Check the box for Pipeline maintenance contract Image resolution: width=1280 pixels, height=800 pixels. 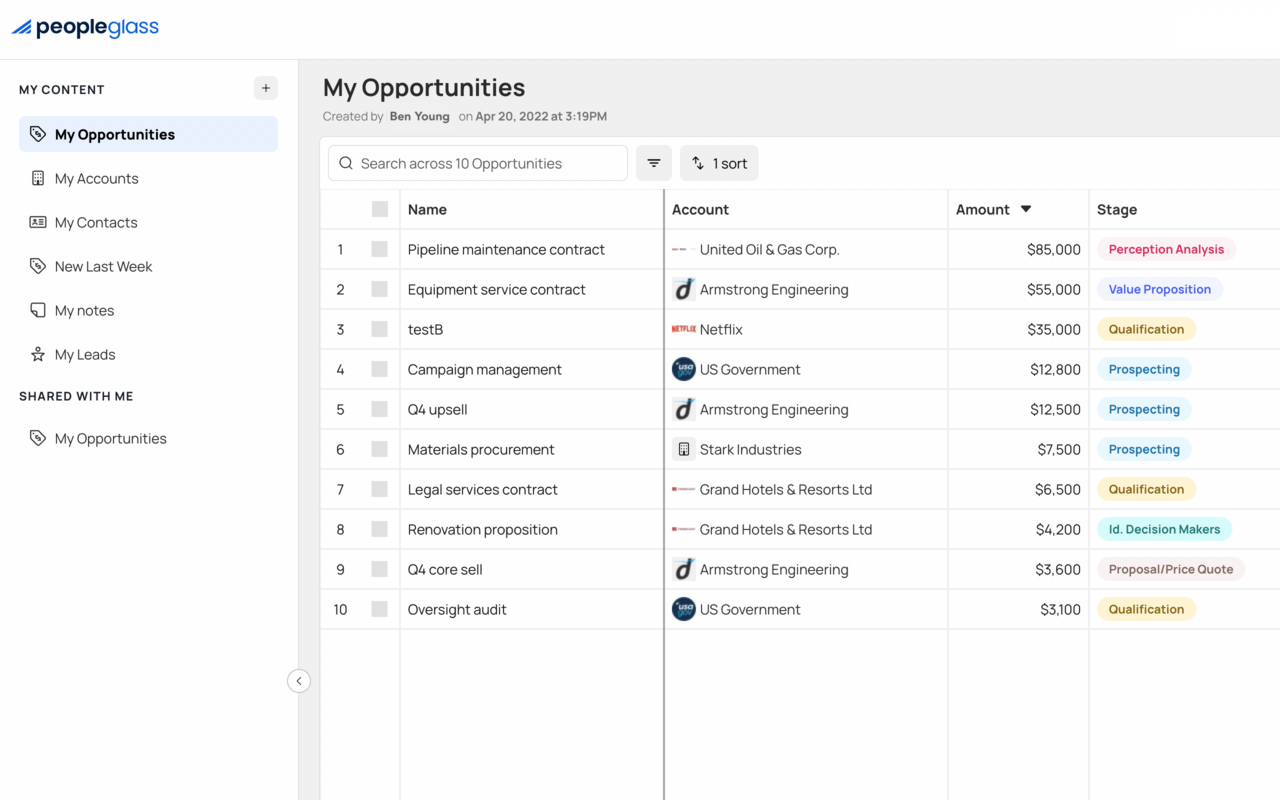point(380,249)
